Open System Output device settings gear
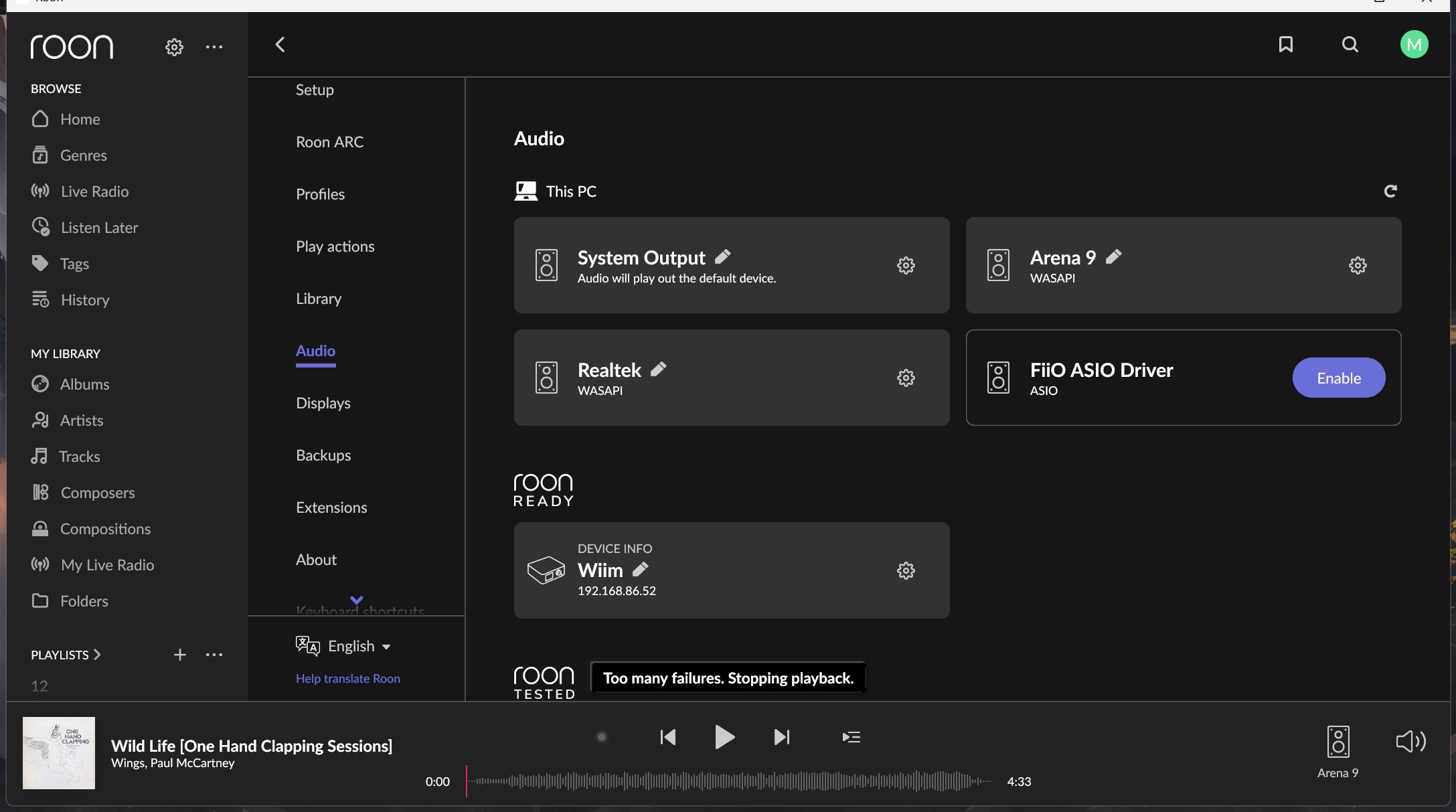 click(x=906, y=265)
